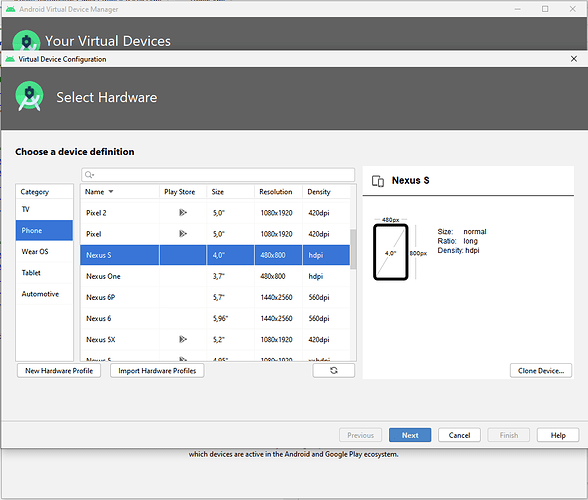Open the New Hardware Profile dialog

tap(59, 371)
